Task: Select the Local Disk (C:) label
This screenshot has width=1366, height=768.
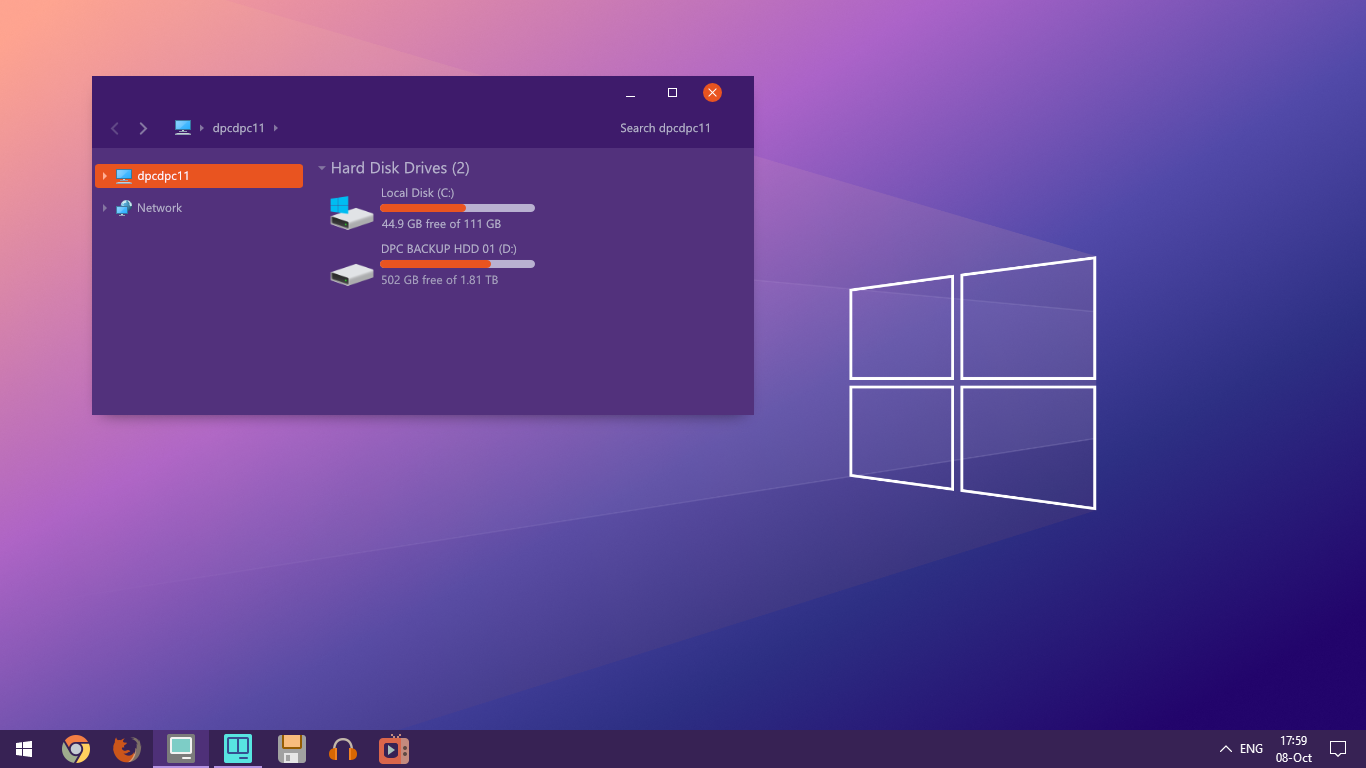Action: [x=417, y=193]
